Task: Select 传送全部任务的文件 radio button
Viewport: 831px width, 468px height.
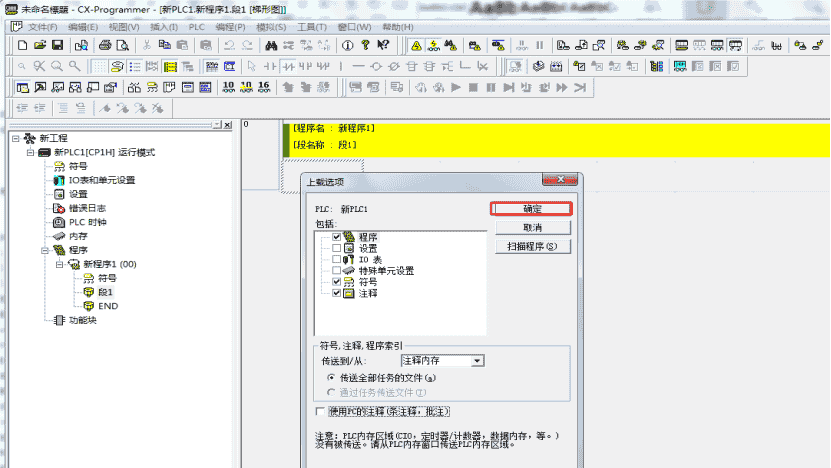Action: click(331, 377)
